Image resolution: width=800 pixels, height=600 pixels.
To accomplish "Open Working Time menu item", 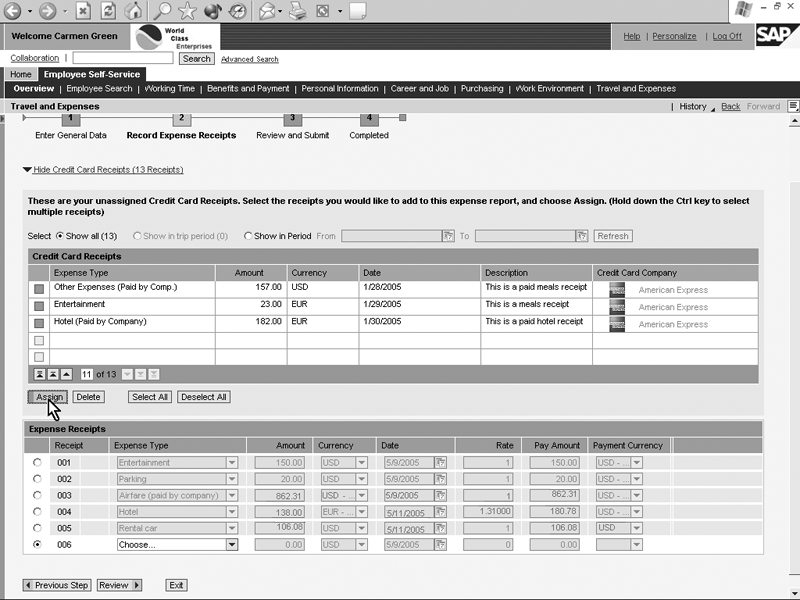I will tap(169, 89).
